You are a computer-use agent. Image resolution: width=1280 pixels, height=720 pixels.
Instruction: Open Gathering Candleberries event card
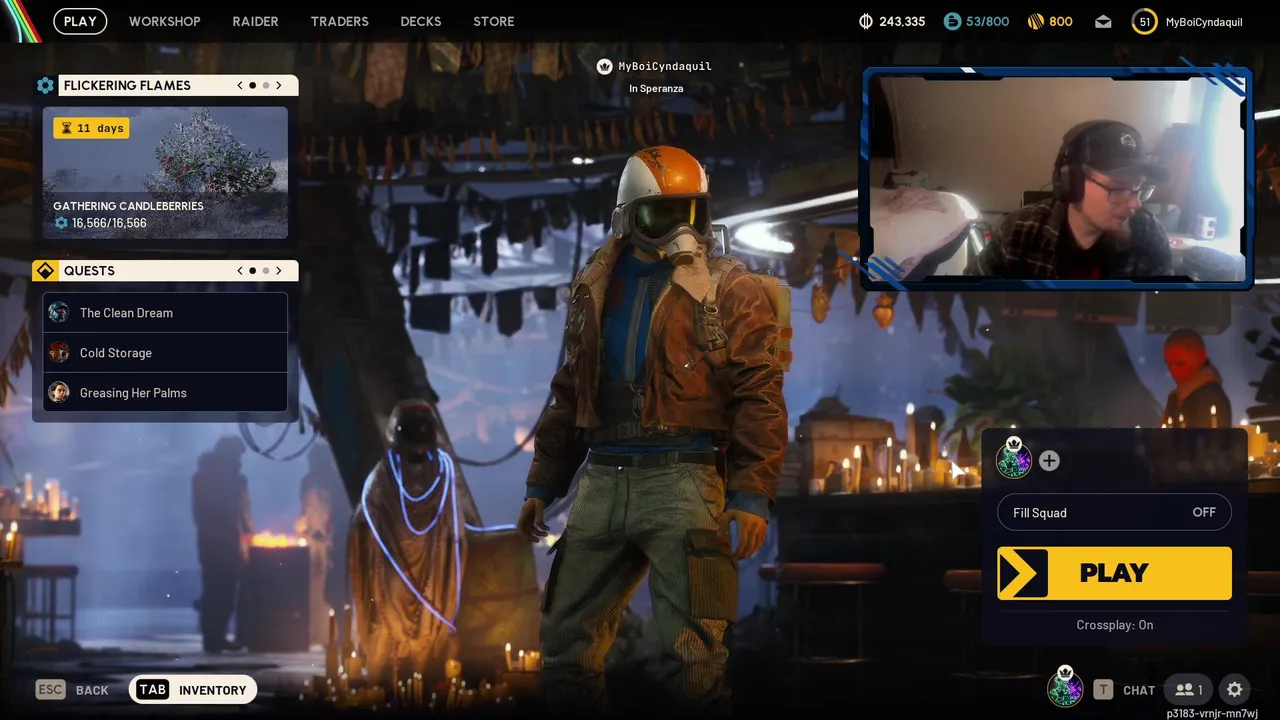coord(165,173)
